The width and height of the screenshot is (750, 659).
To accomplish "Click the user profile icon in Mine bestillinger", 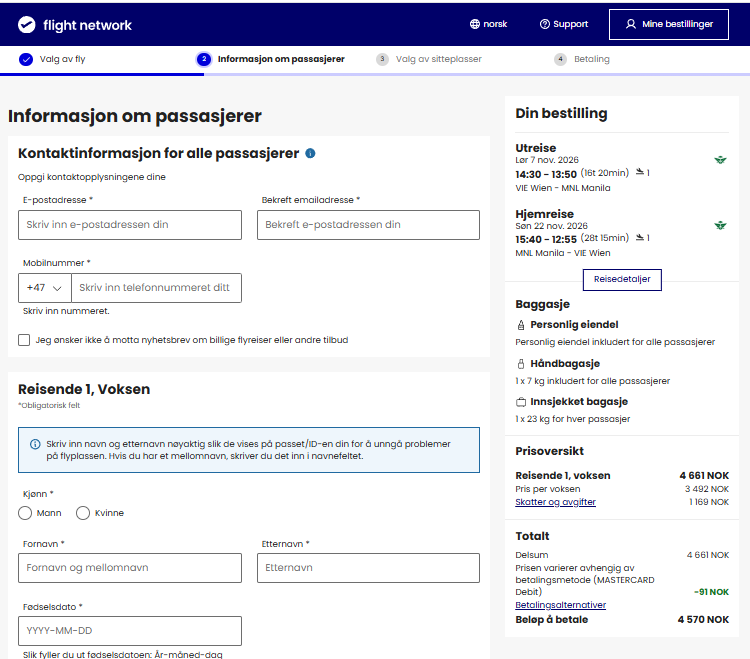I will pos(631,24).
